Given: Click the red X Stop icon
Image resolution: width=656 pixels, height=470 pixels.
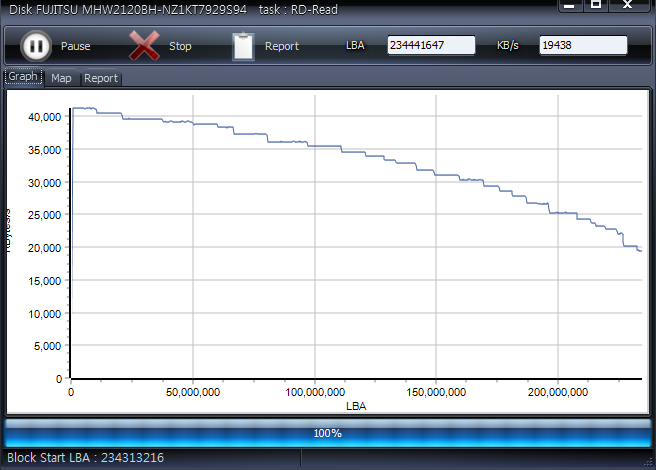Looking at the screenshot, I should click(144, 46).
